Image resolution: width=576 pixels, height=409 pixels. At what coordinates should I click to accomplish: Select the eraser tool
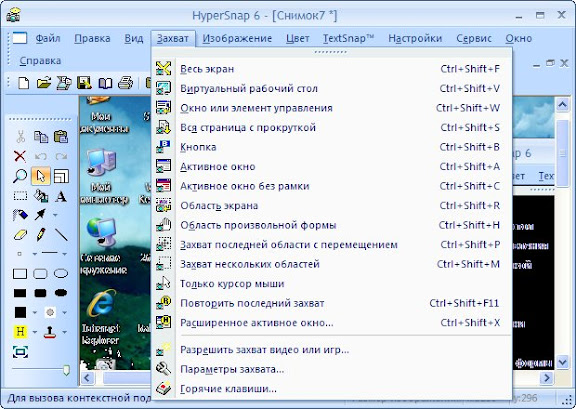pyautogui.click(x=20, y=234)
